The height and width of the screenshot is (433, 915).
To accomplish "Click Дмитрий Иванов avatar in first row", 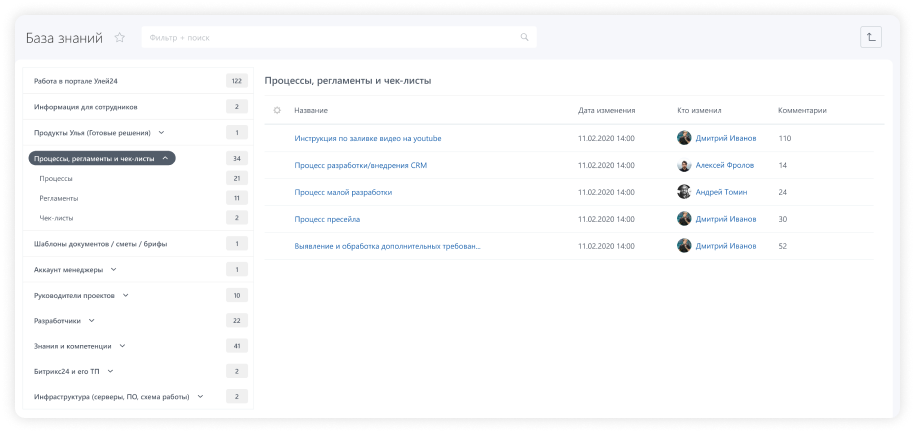I will [684, 138].
